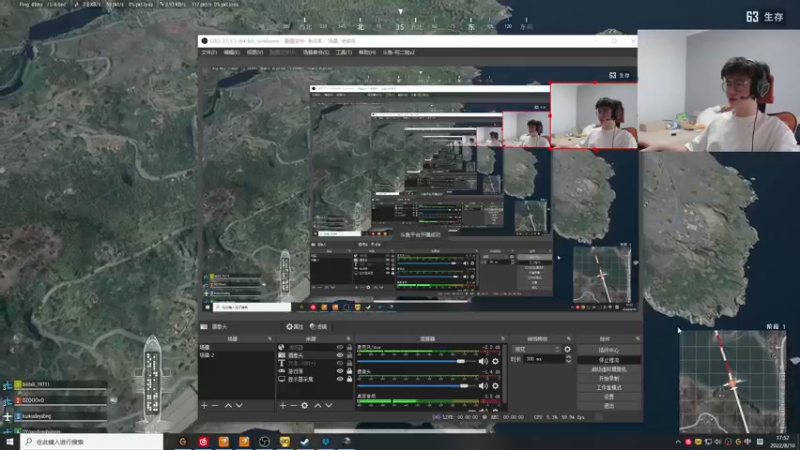Screen dimensions: 800x450
Task: Mute the 摄像头 channel speaker icon in the mixer
Action: 483,386
